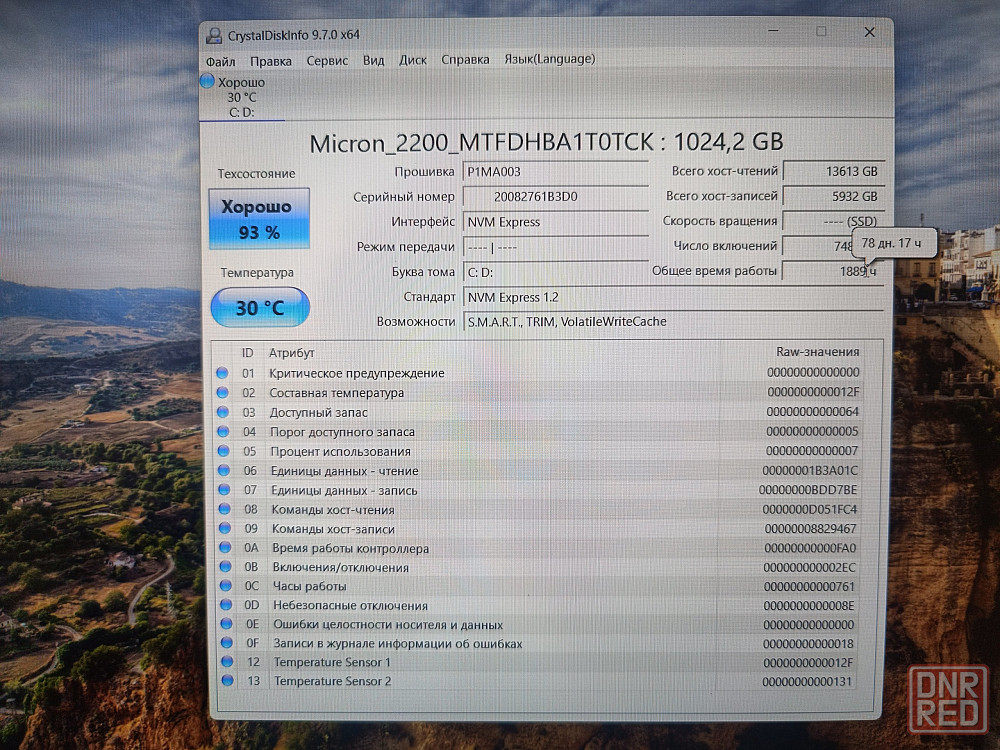This screenshot has width=1000, height=750.
Task: Open the Язык(Language) menu
Action: pyautogui.click(x=549, y=59)
